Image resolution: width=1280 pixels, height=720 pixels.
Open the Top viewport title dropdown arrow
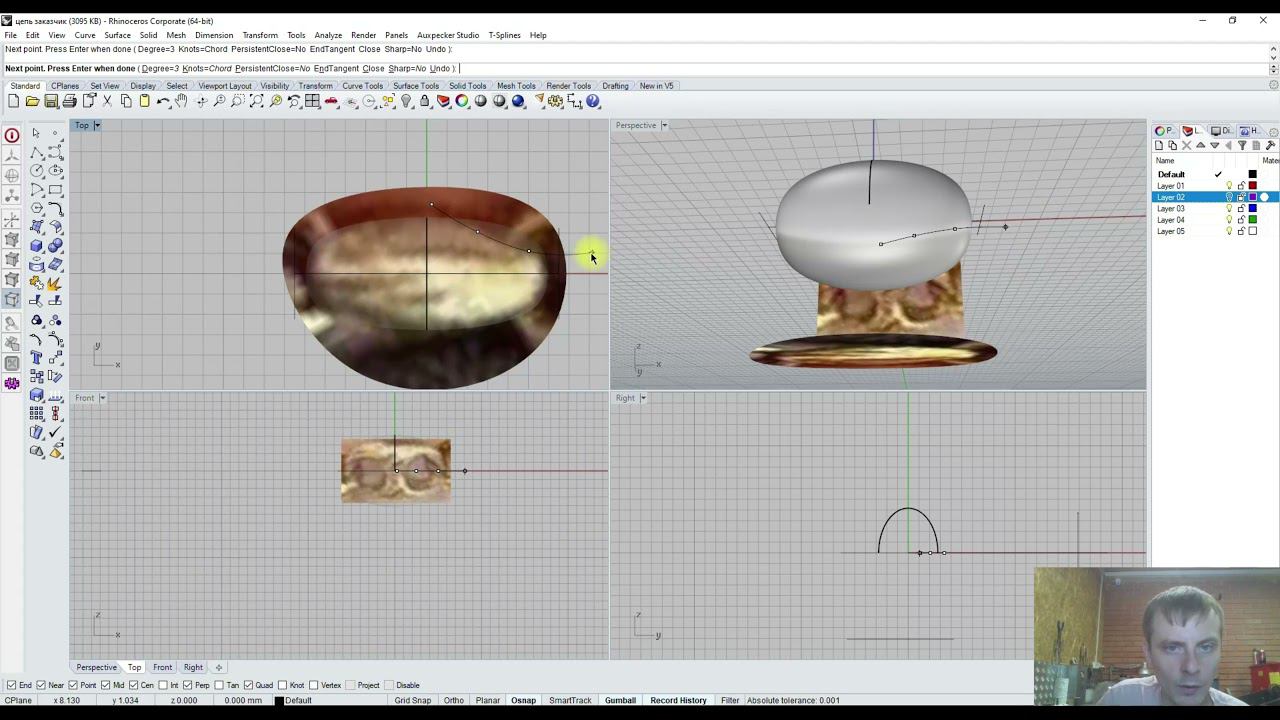(97, 125)
